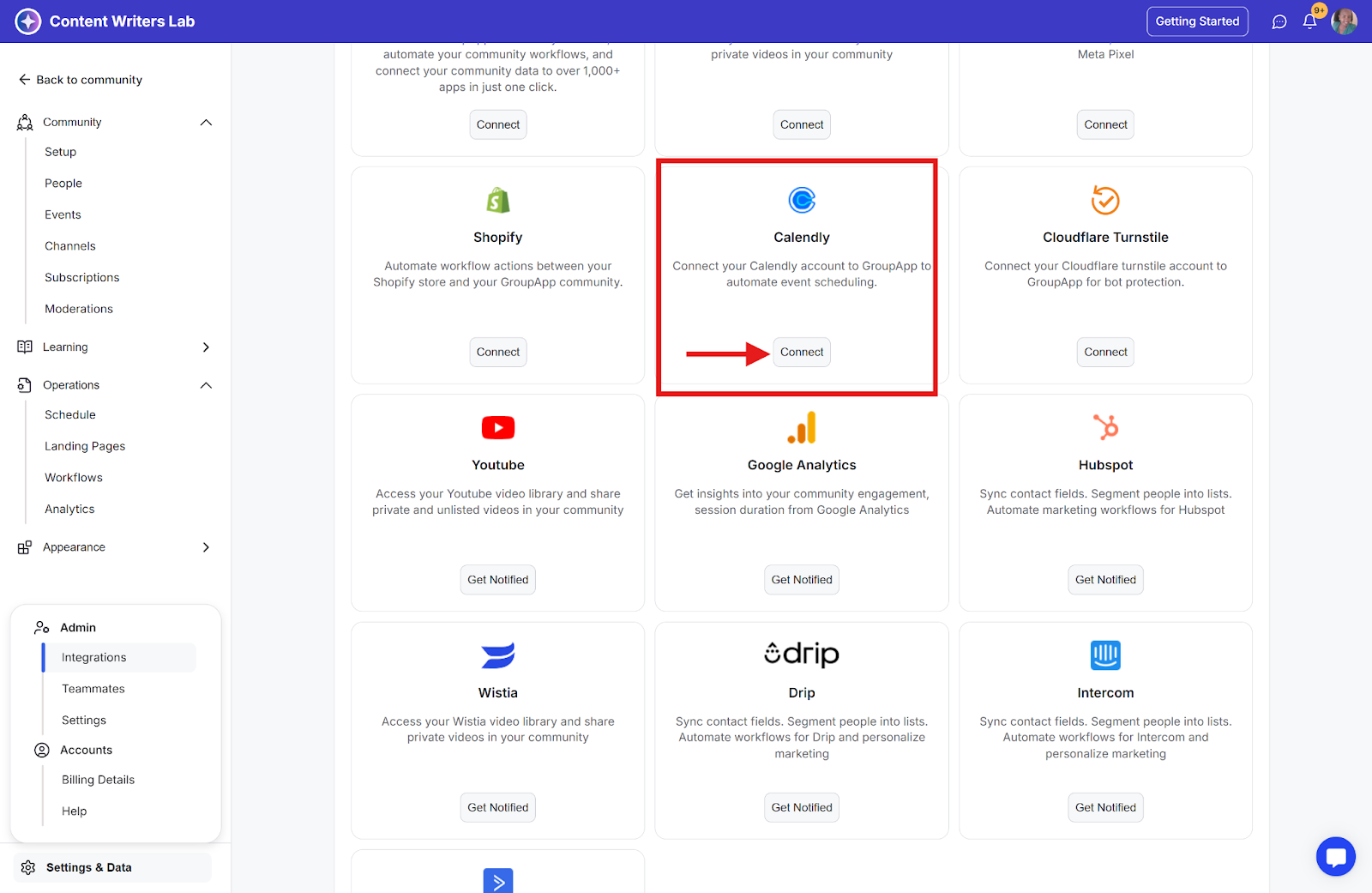Click the Intercom logo icon
The height and width of the screenshot is (893, 1372).
click(1105, 655)
